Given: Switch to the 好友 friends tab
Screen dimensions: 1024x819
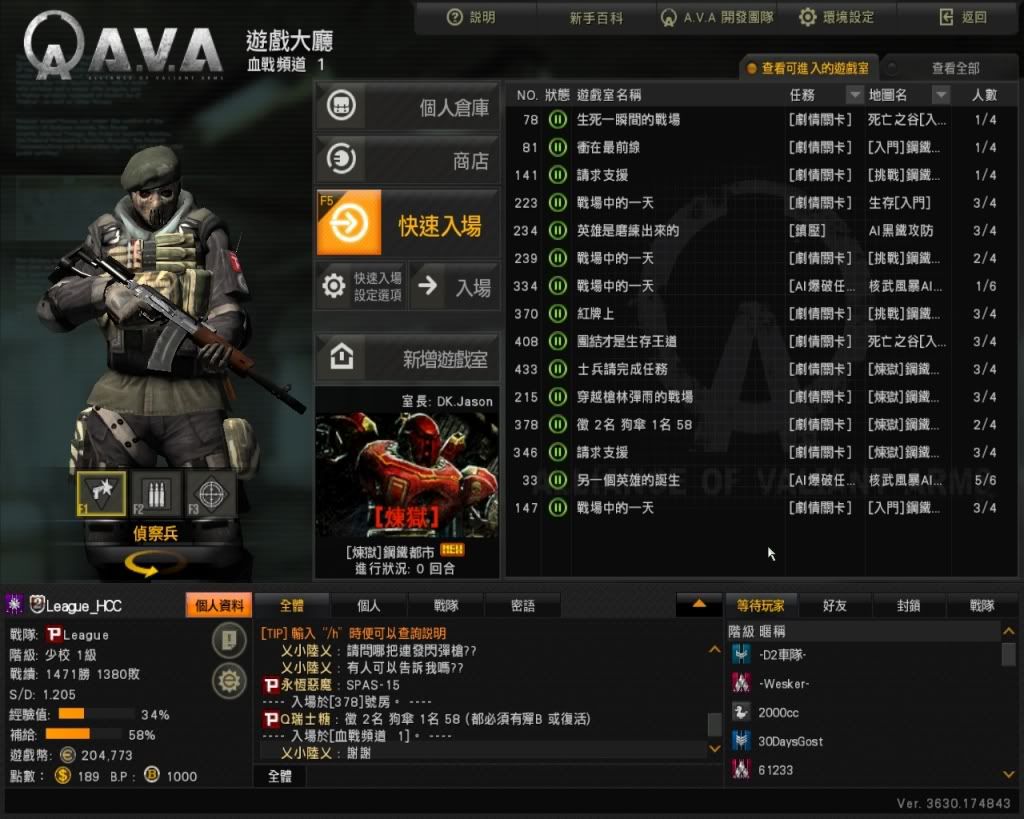Looking at the screenshot, I should tap(835, 605).
